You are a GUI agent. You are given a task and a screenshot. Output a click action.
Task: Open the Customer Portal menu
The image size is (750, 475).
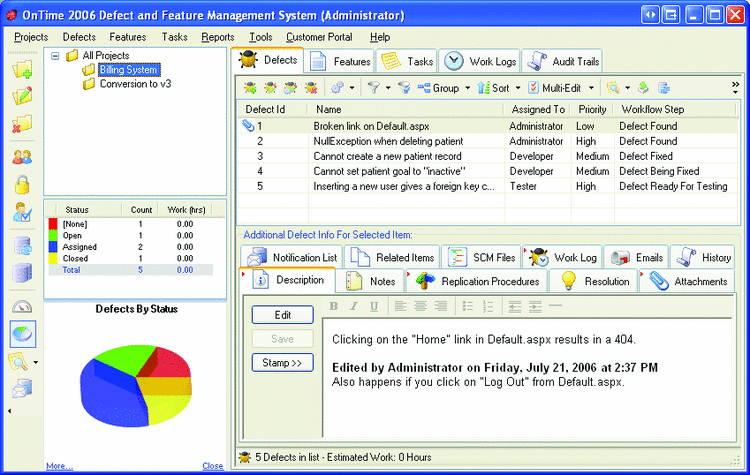point(319,37)
